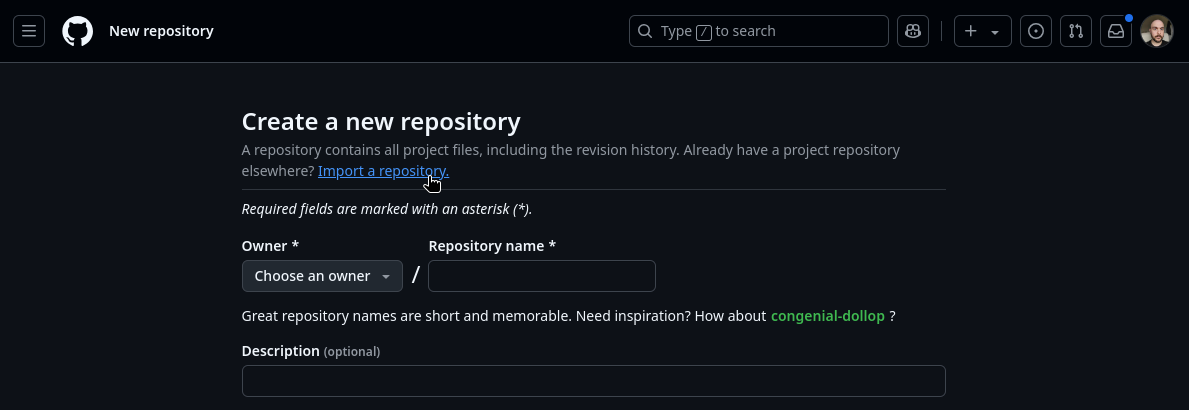
Task: Open the Create new plus menu
Action: pos(983,31)
